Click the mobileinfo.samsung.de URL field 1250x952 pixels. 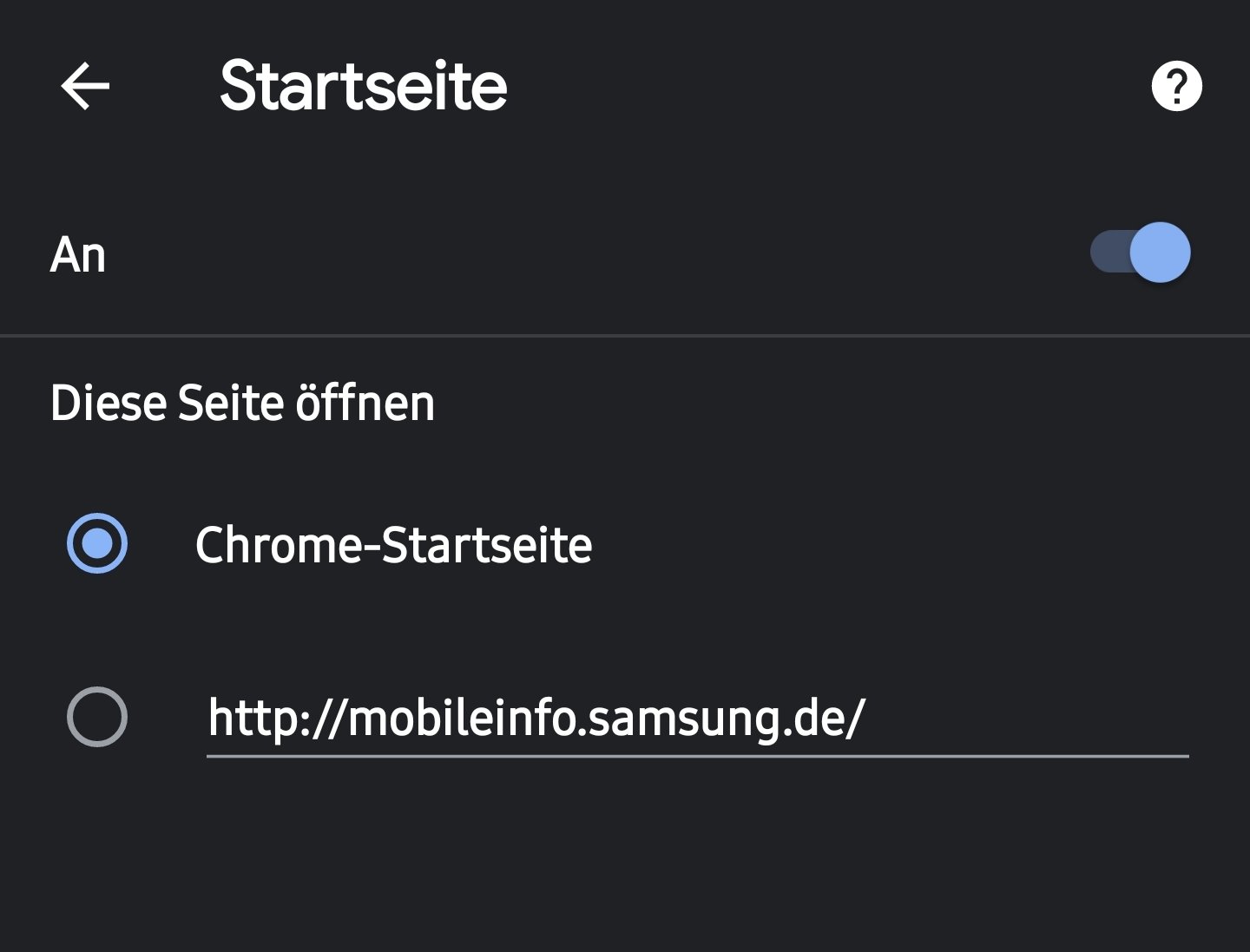(698, 719)
